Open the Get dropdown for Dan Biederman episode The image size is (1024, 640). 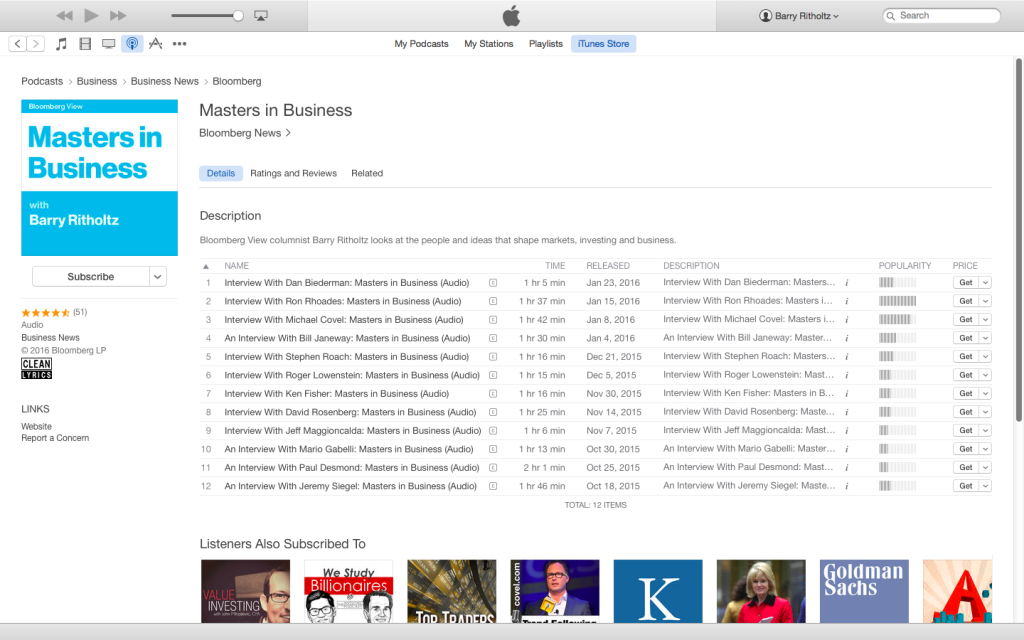(x=985, y=283)
